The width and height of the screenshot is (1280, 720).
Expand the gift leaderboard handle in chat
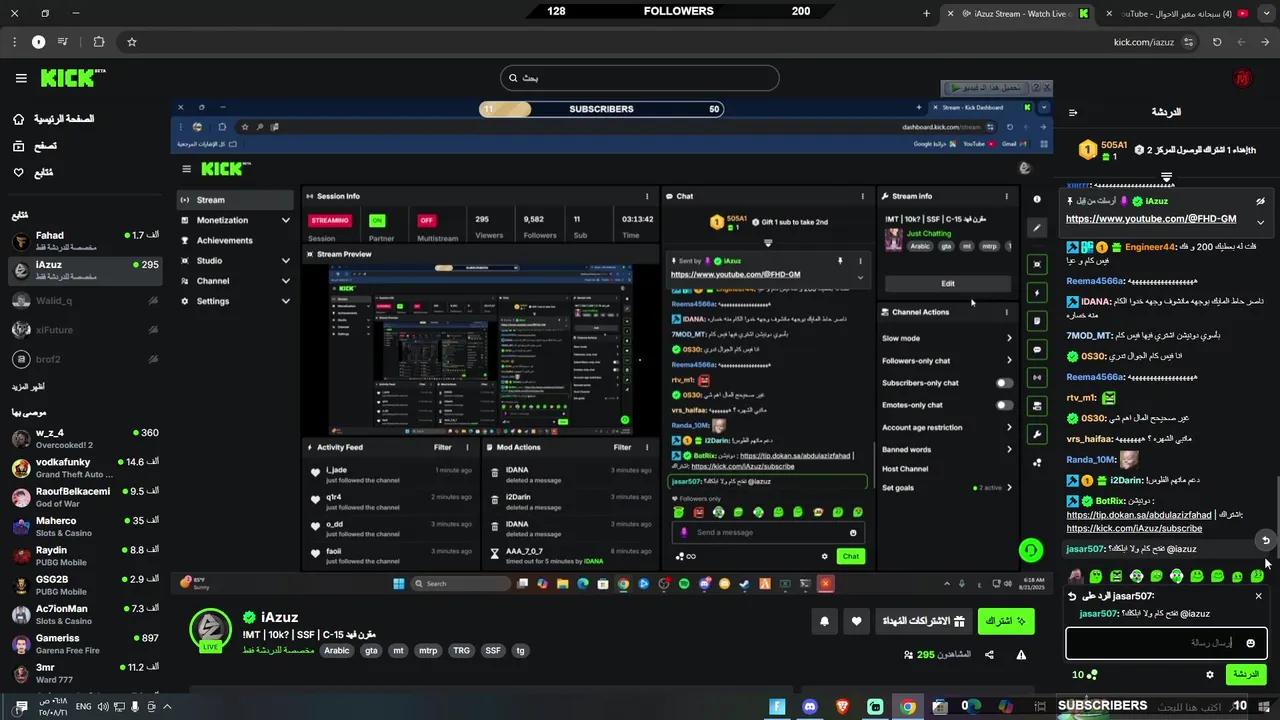tap(1166, 177)
